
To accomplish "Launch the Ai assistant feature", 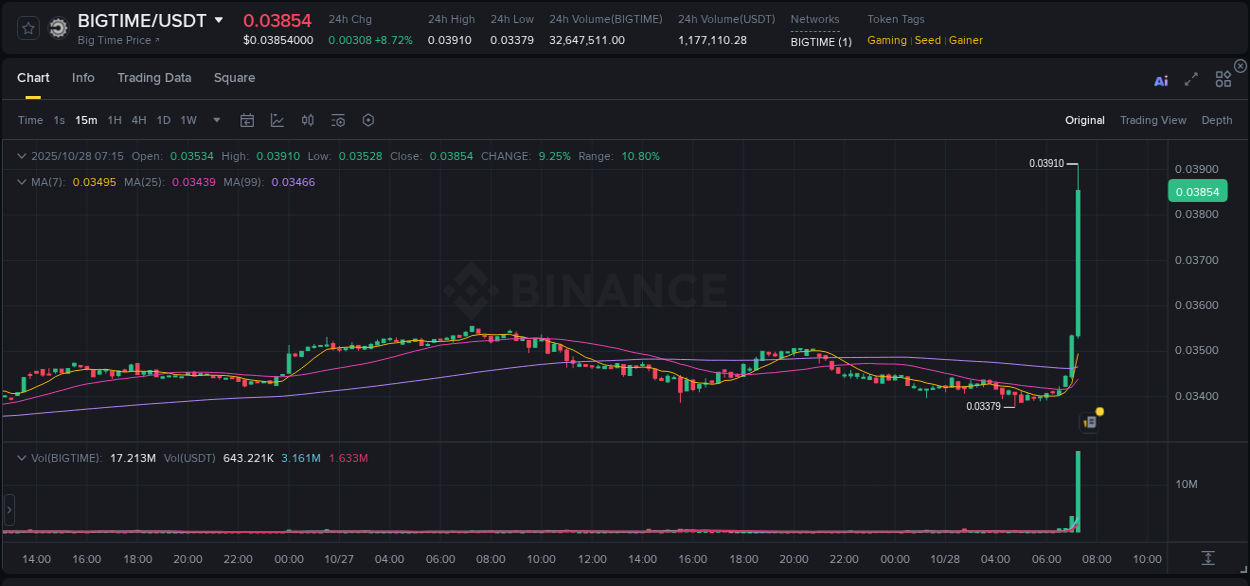I will pyautogui.click(x=1161, y=80).
